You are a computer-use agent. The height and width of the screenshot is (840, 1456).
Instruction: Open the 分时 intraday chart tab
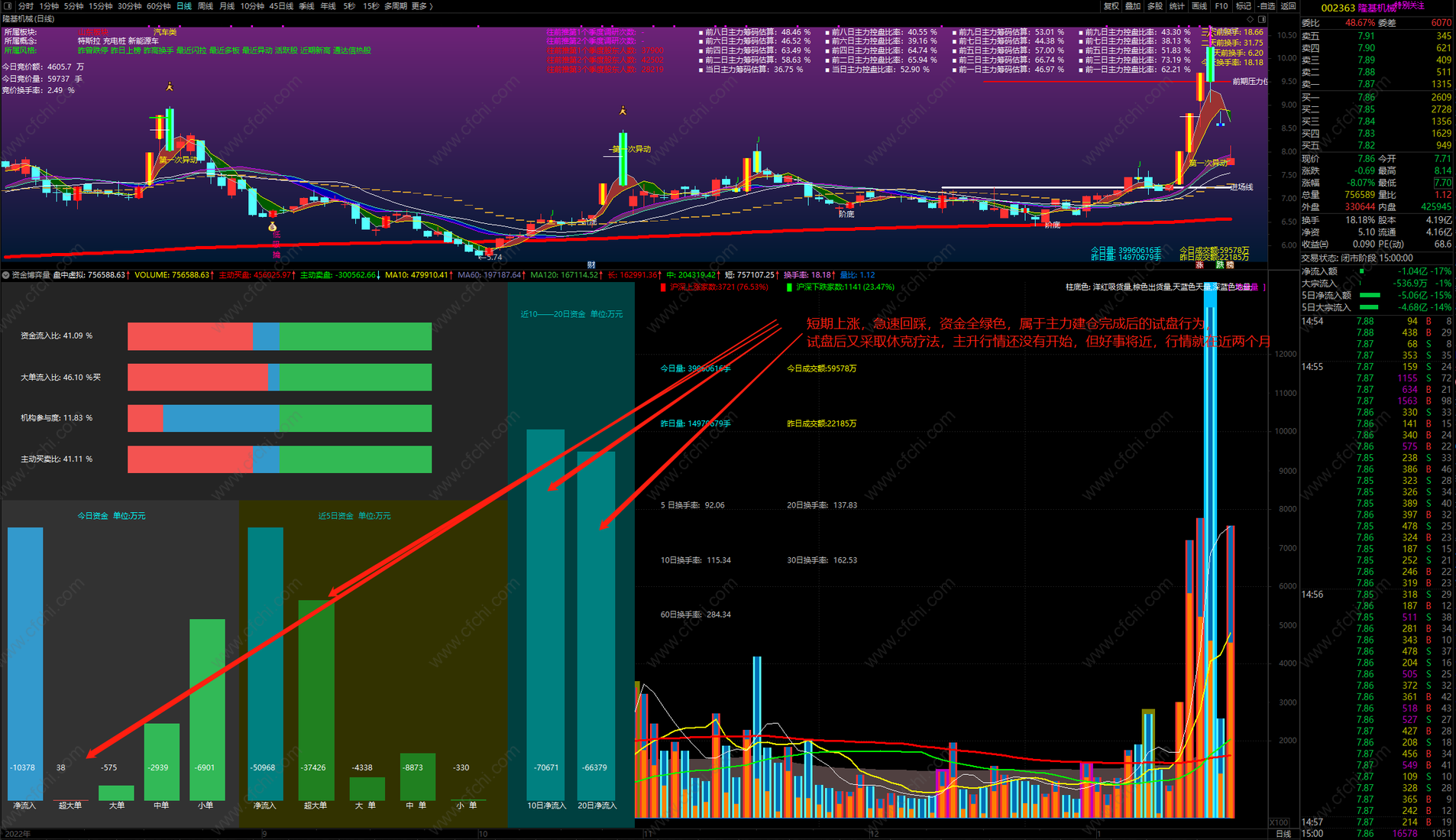[x=26, y=6]
